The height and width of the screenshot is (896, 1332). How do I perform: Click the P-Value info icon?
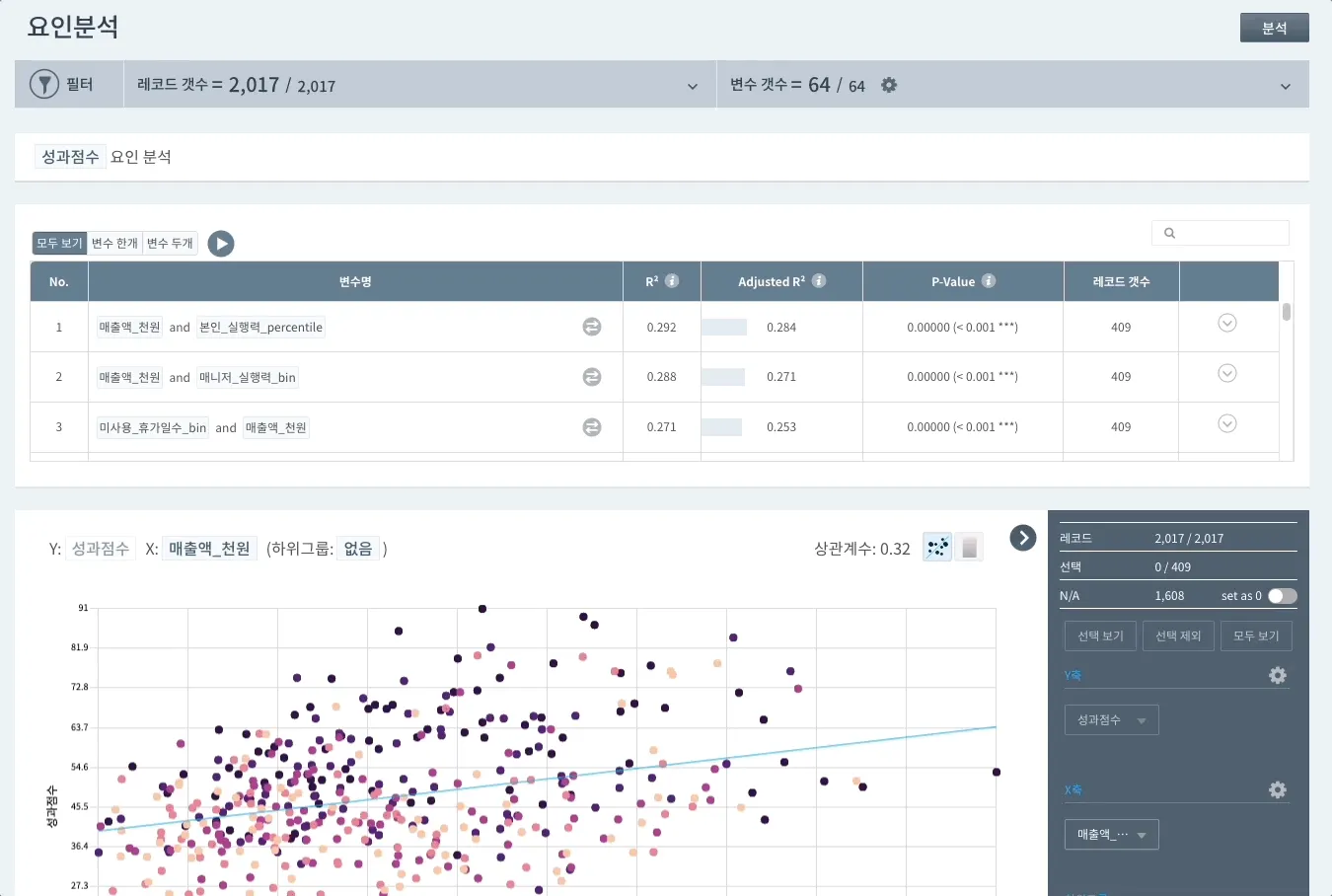tap(989, 281)
